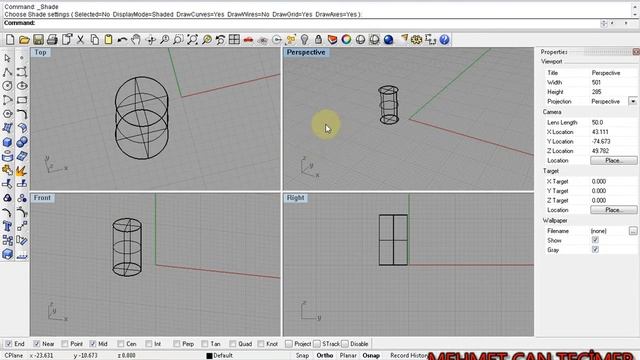Viewport: 640px width, 360px height.
Task: Uncheck the wallpaper Gray checkbox
Action: coord(595,249)
